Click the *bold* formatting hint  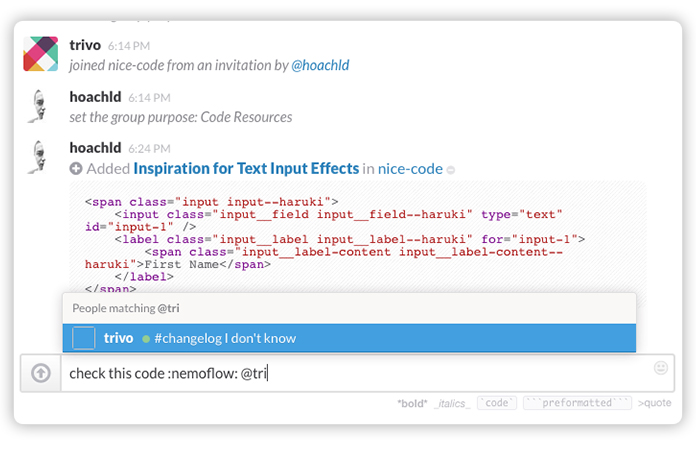click(412, 403)
